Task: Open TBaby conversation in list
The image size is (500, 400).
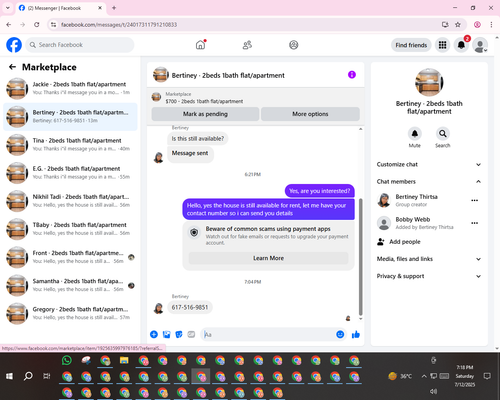Action: (70, 229)
